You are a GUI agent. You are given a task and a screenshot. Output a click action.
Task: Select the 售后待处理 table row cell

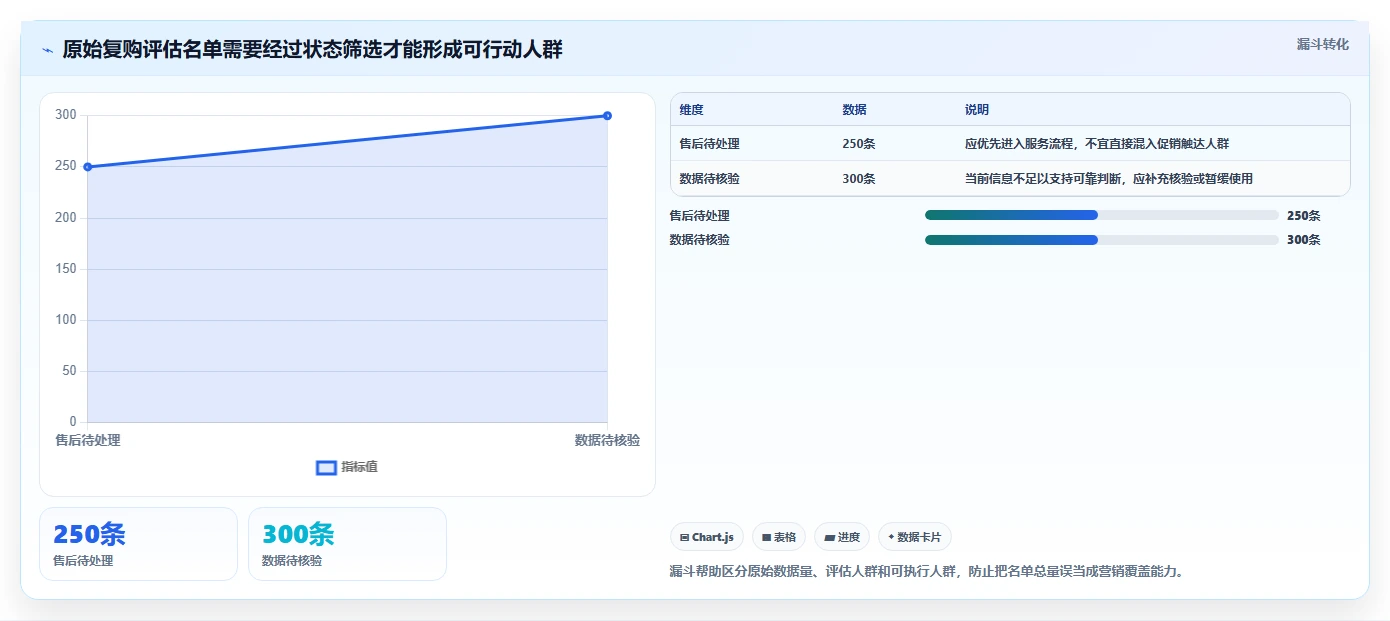coord(709,144)
